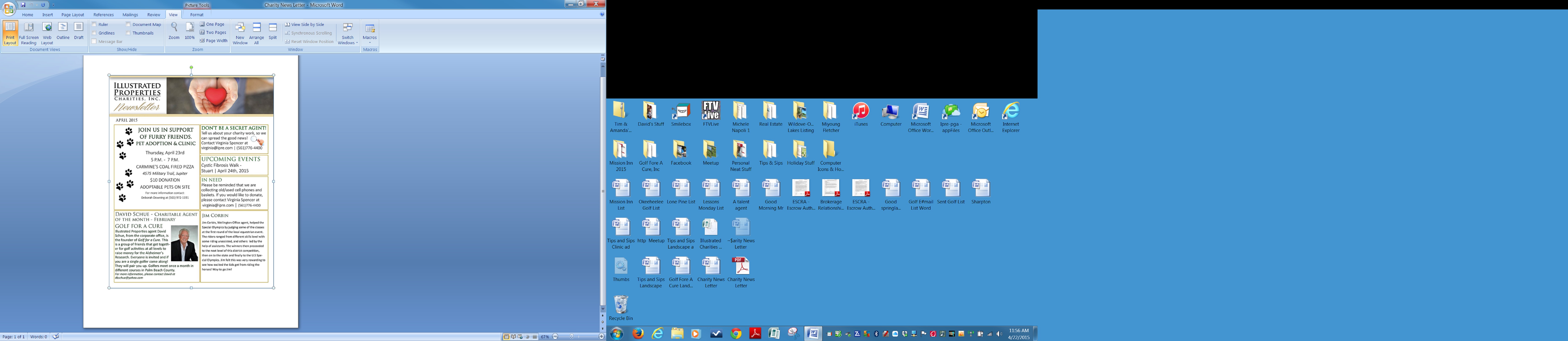
Task: Open the Picture Tools Format tab
Action: pos(197,15)
